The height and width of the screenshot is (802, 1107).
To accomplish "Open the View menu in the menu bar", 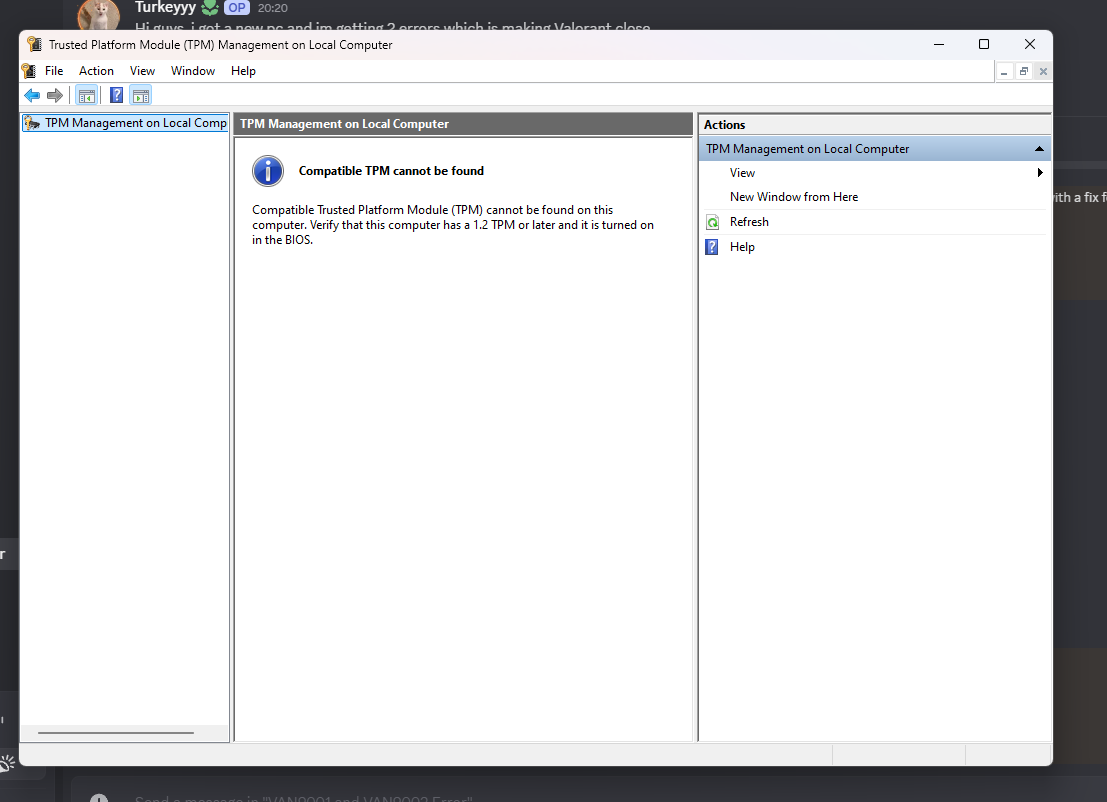I will click(x=142, y=71).
